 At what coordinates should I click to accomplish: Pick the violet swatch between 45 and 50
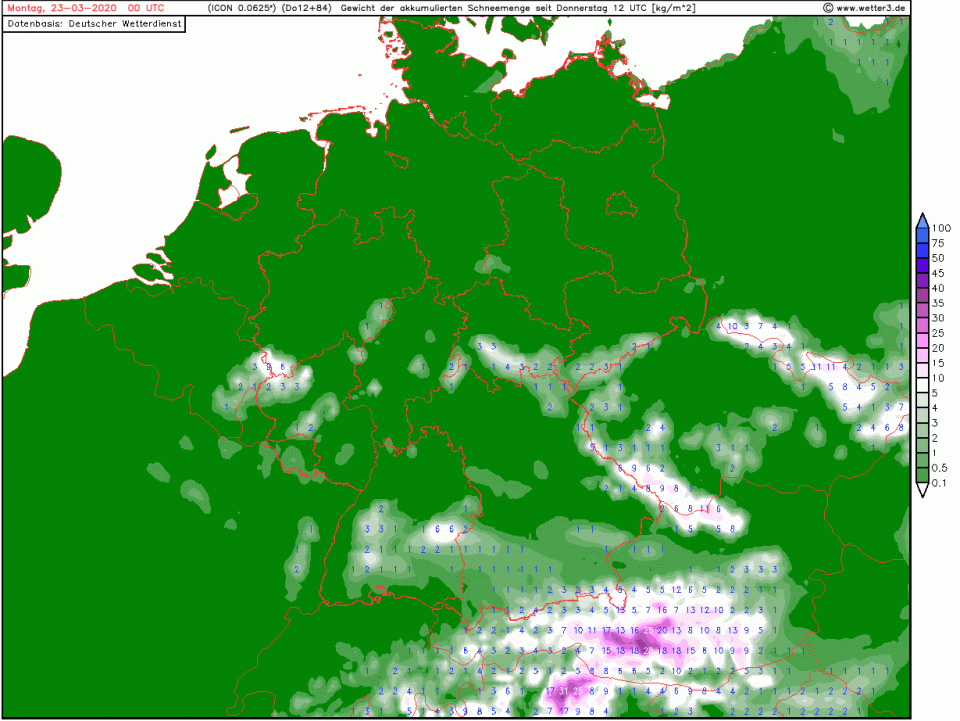point(922,265)
